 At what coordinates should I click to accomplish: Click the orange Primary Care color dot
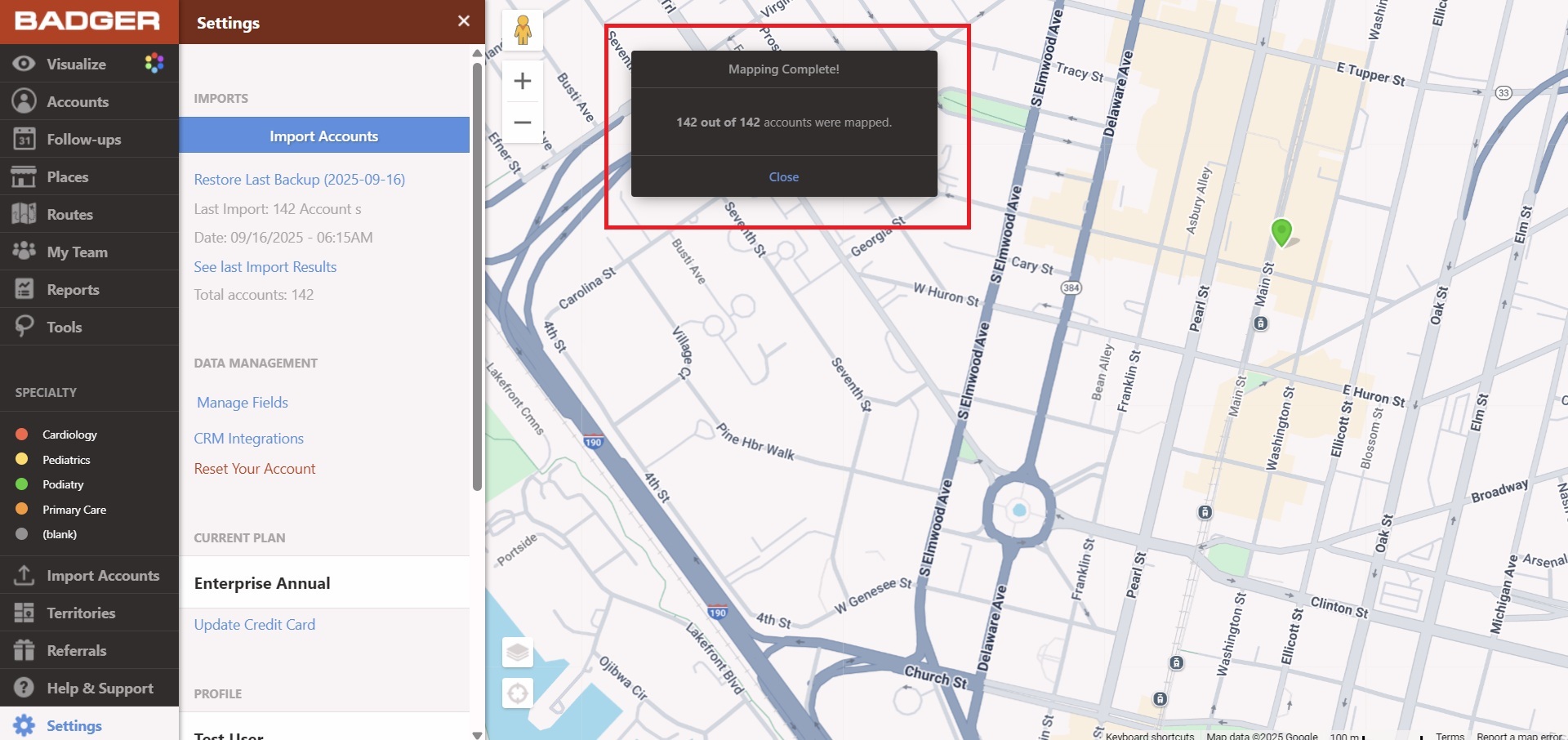coord(22,510)
